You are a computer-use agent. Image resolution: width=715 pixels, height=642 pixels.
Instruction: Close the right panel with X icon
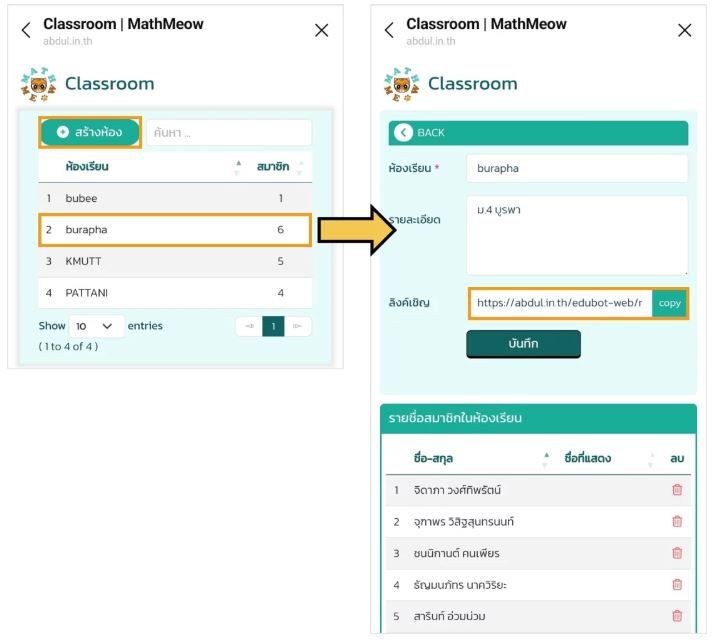pos(684,31)
